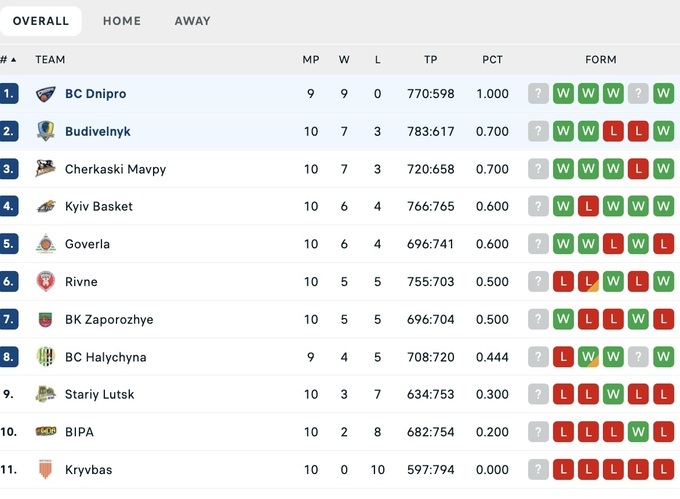The width and height of the screenshot is (680, 499).
Task: Sort table by rank number column
Action: tap(8, 60)
